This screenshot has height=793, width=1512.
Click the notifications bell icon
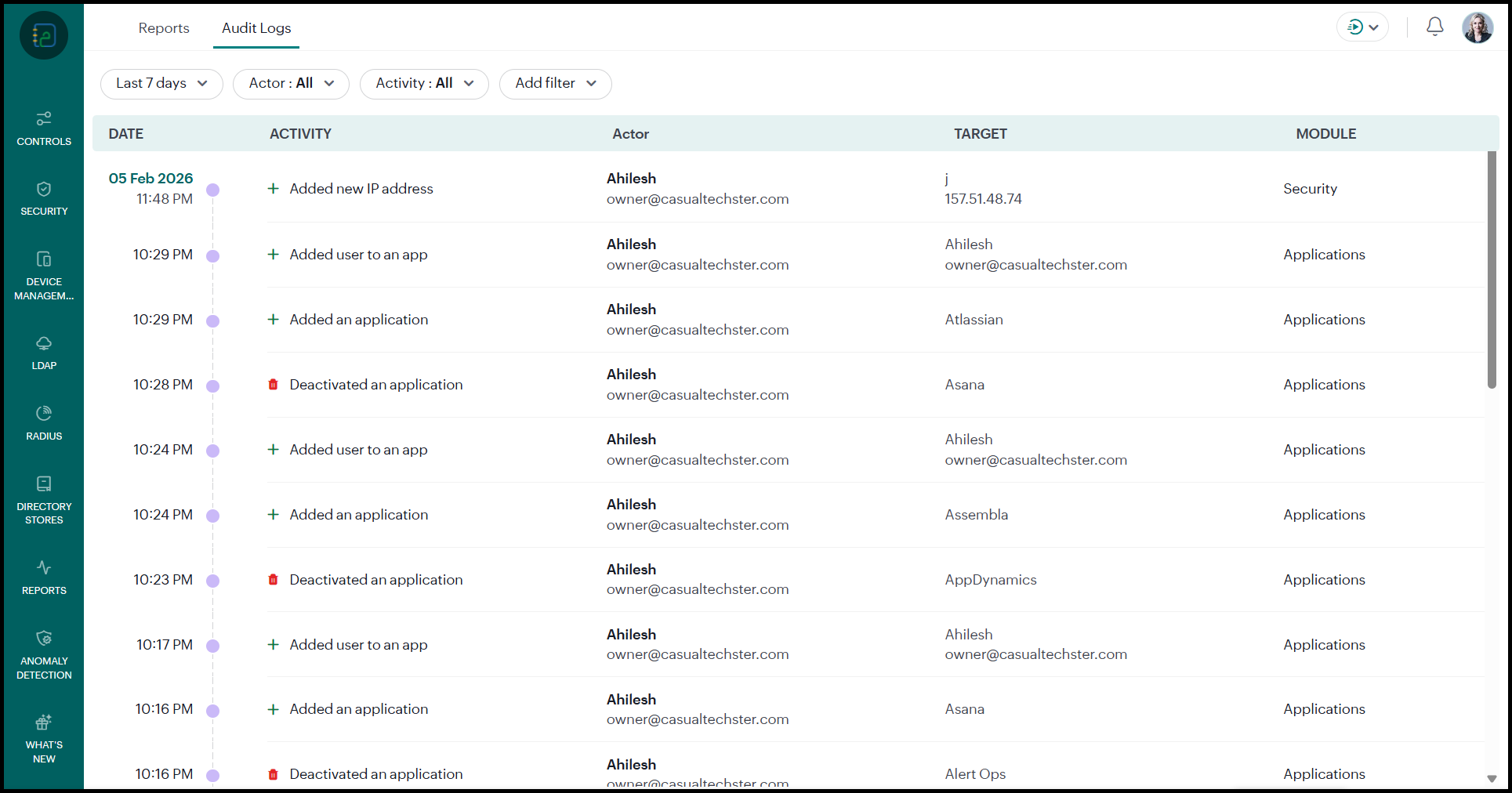[1434, 27]
